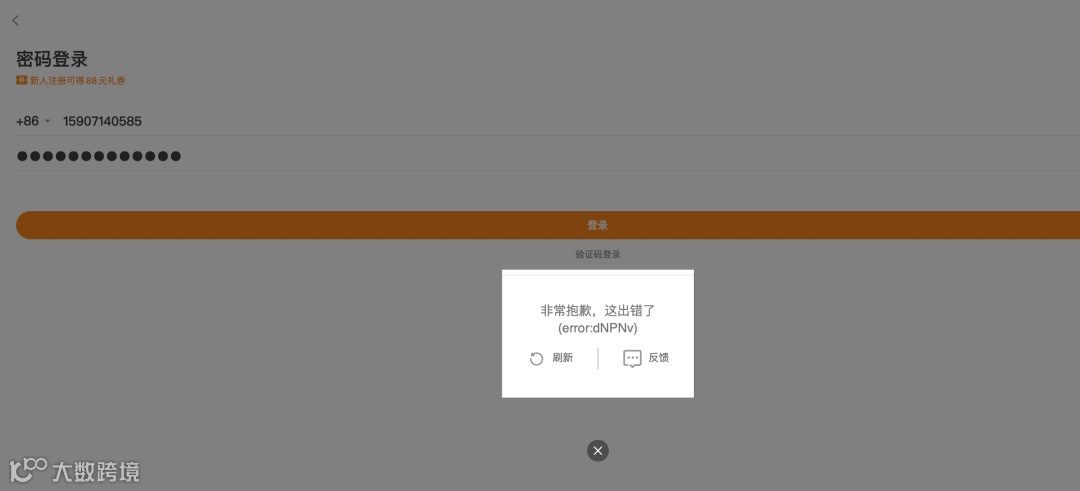Open the country code dropdown arrow

pyautogui.click(x=48, y=121)
